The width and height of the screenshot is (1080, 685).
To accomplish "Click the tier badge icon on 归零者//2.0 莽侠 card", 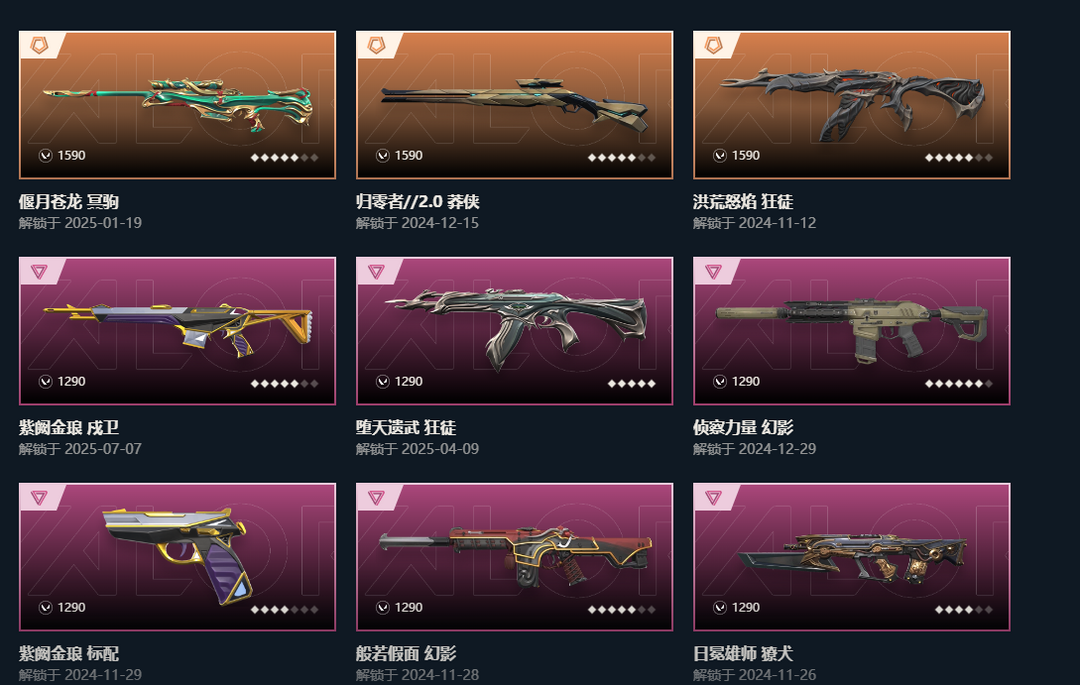I will (376, 45).
